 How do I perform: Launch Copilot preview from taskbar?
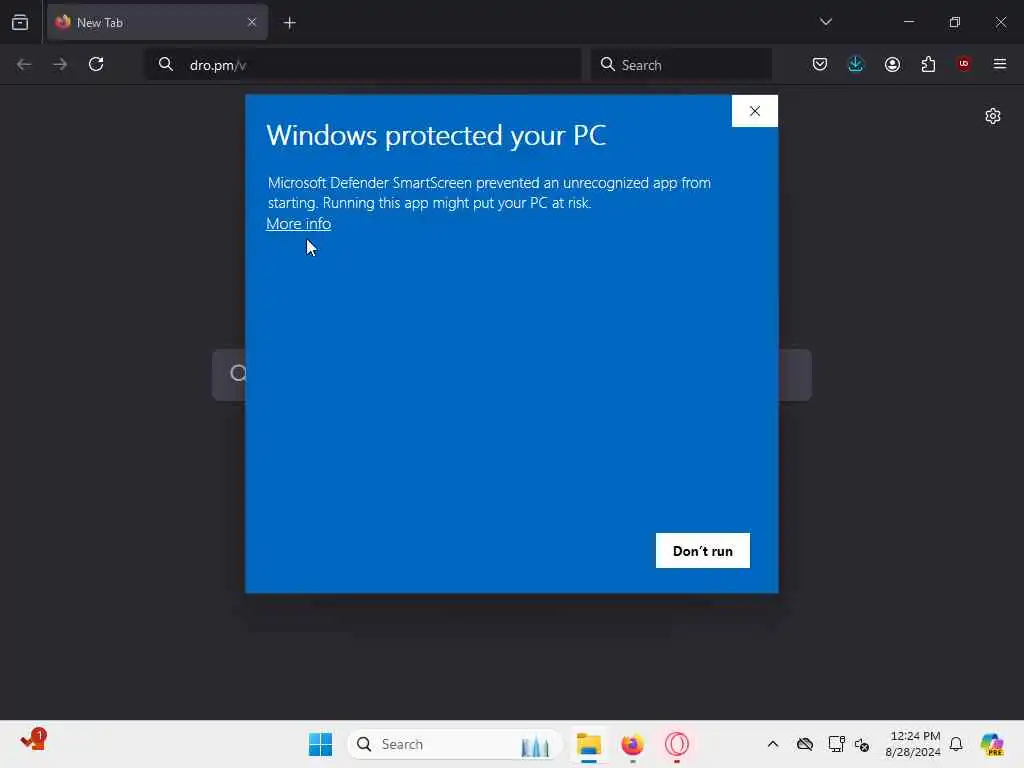pos(992,744)
